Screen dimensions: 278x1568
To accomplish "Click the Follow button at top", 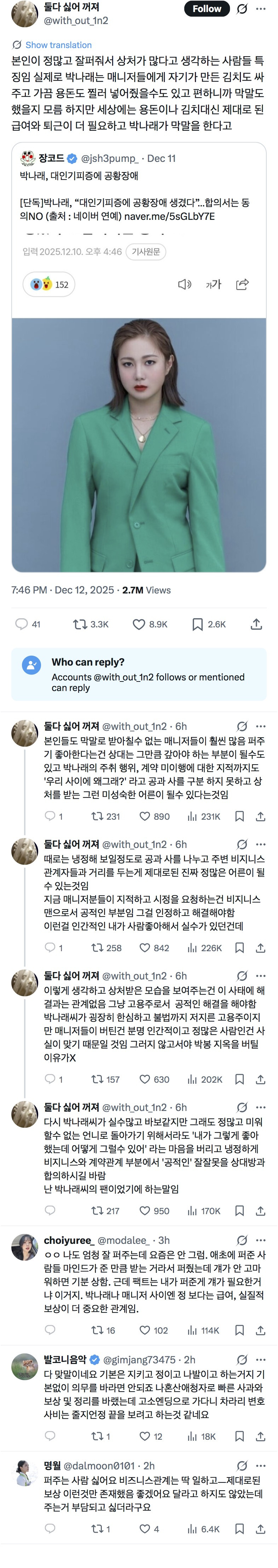I will coord(207,9).
